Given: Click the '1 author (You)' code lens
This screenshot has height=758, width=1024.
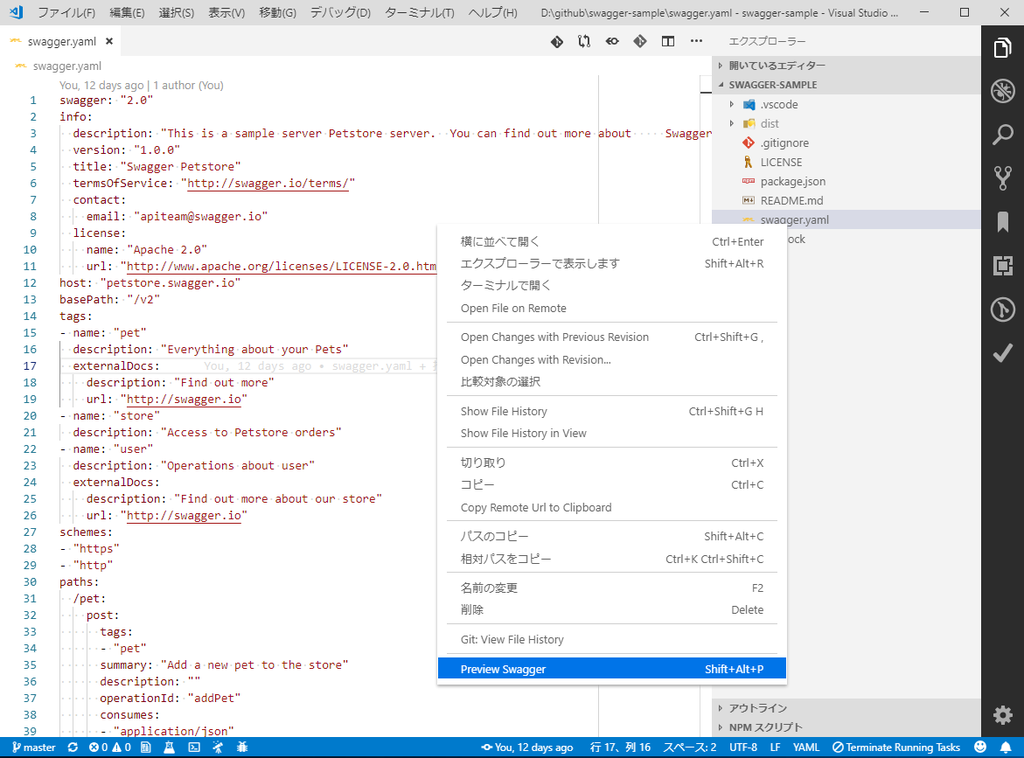Looking at the screenshot, I should [188, 85].
